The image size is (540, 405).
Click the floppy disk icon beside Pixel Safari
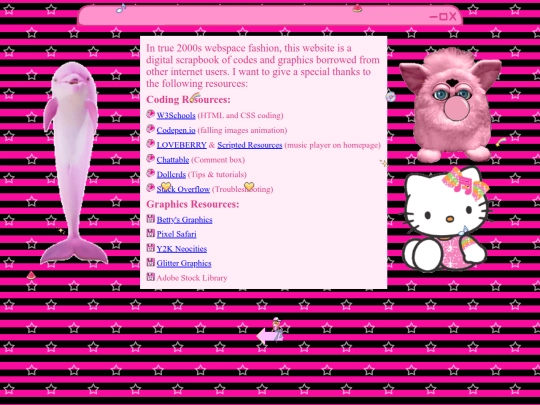pos(150,233)
